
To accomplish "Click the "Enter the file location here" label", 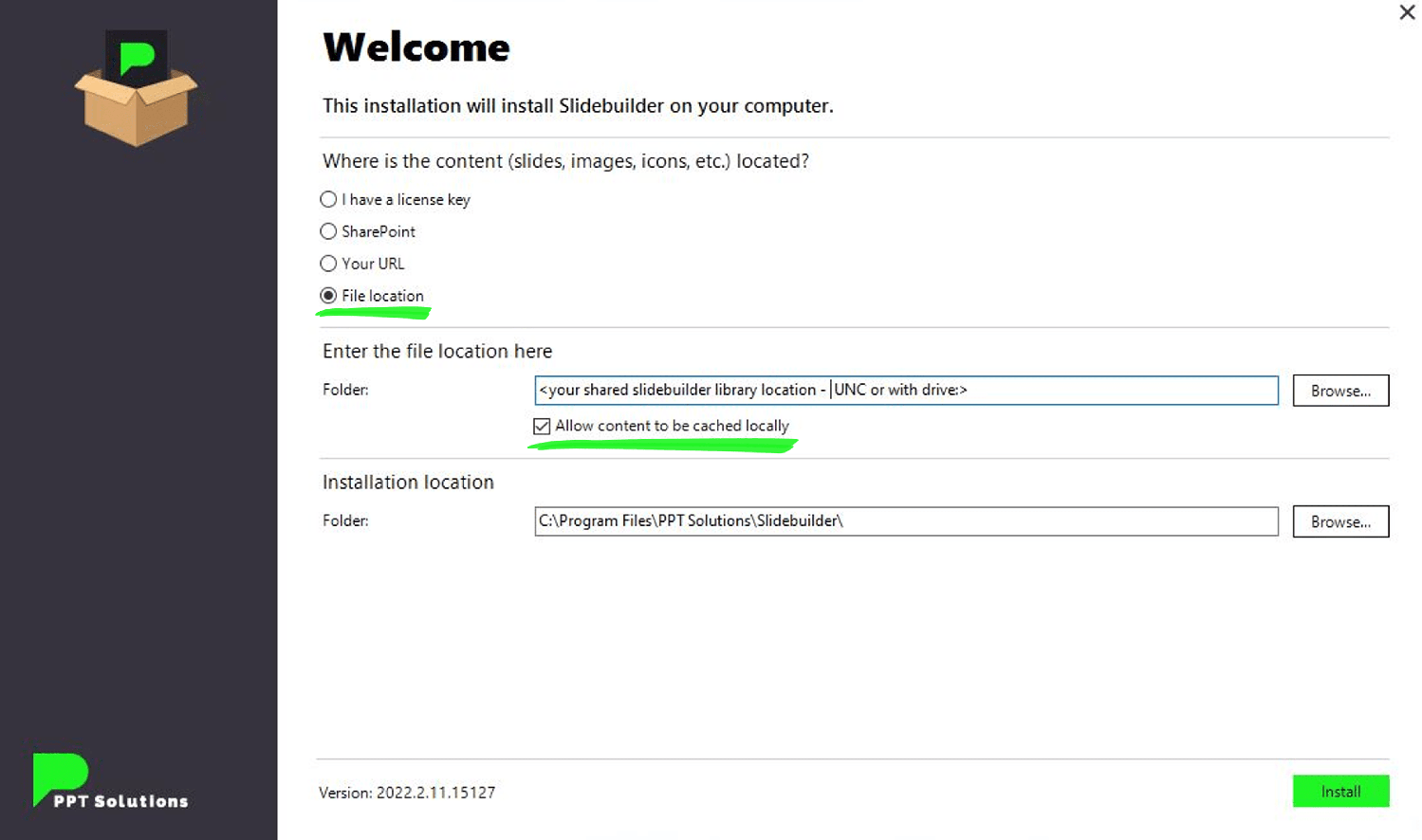I will point(436,351).
